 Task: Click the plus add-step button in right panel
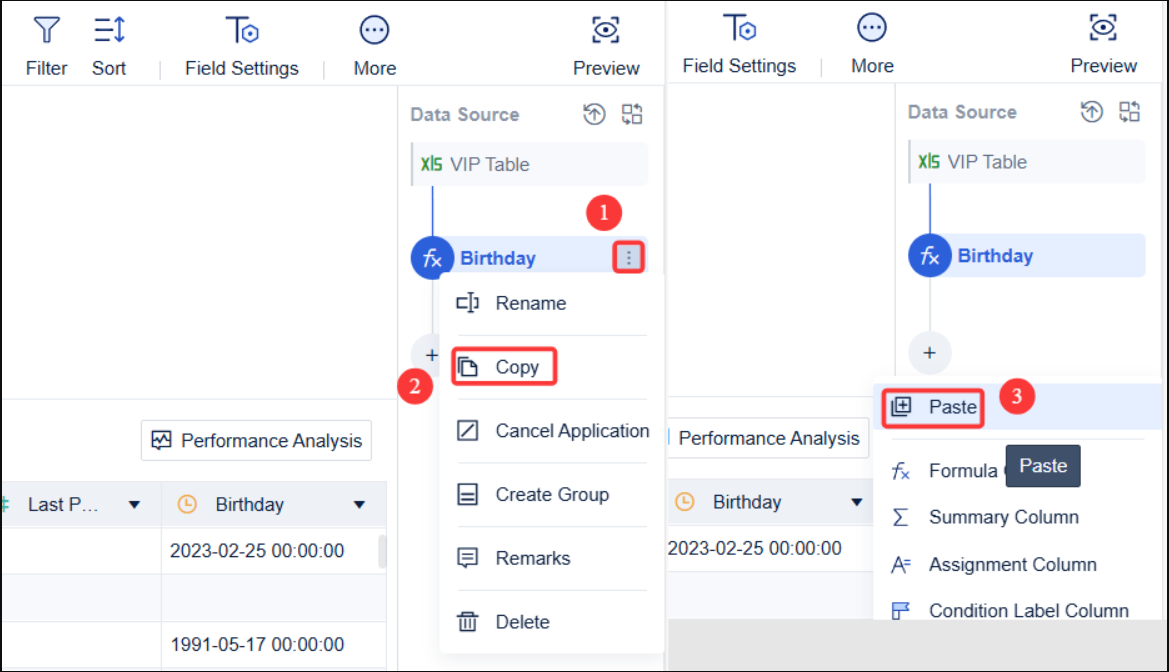[929, 353]
